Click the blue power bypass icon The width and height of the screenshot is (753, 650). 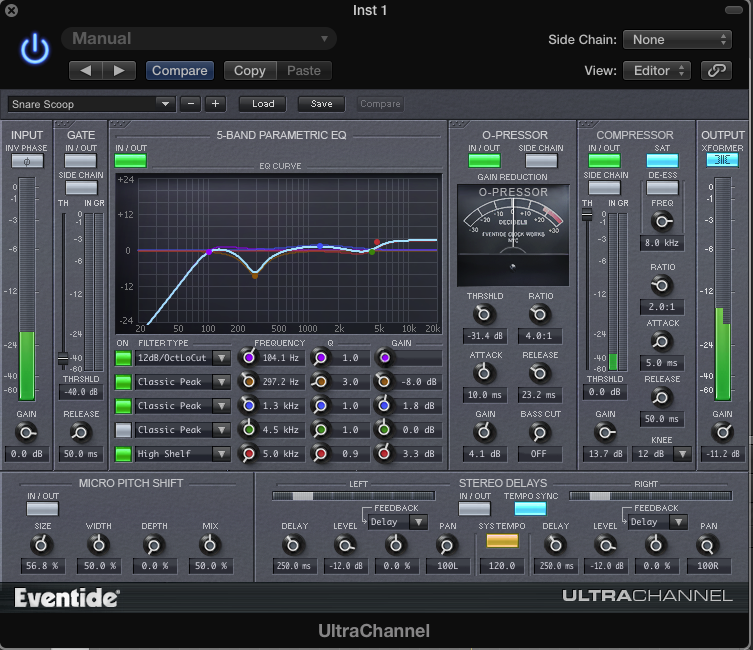click(x=35, y=50)
